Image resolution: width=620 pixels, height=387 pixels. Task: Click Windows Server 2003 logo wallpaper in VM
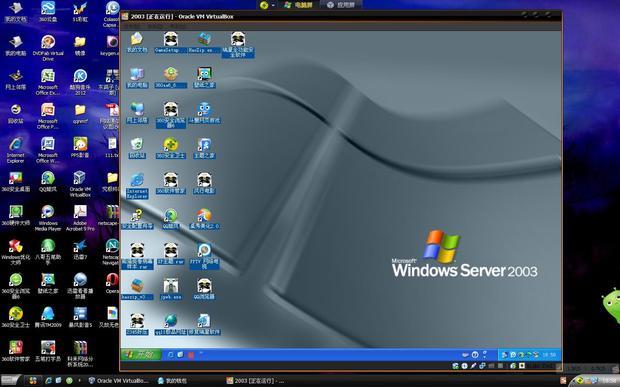coord(464,254)
